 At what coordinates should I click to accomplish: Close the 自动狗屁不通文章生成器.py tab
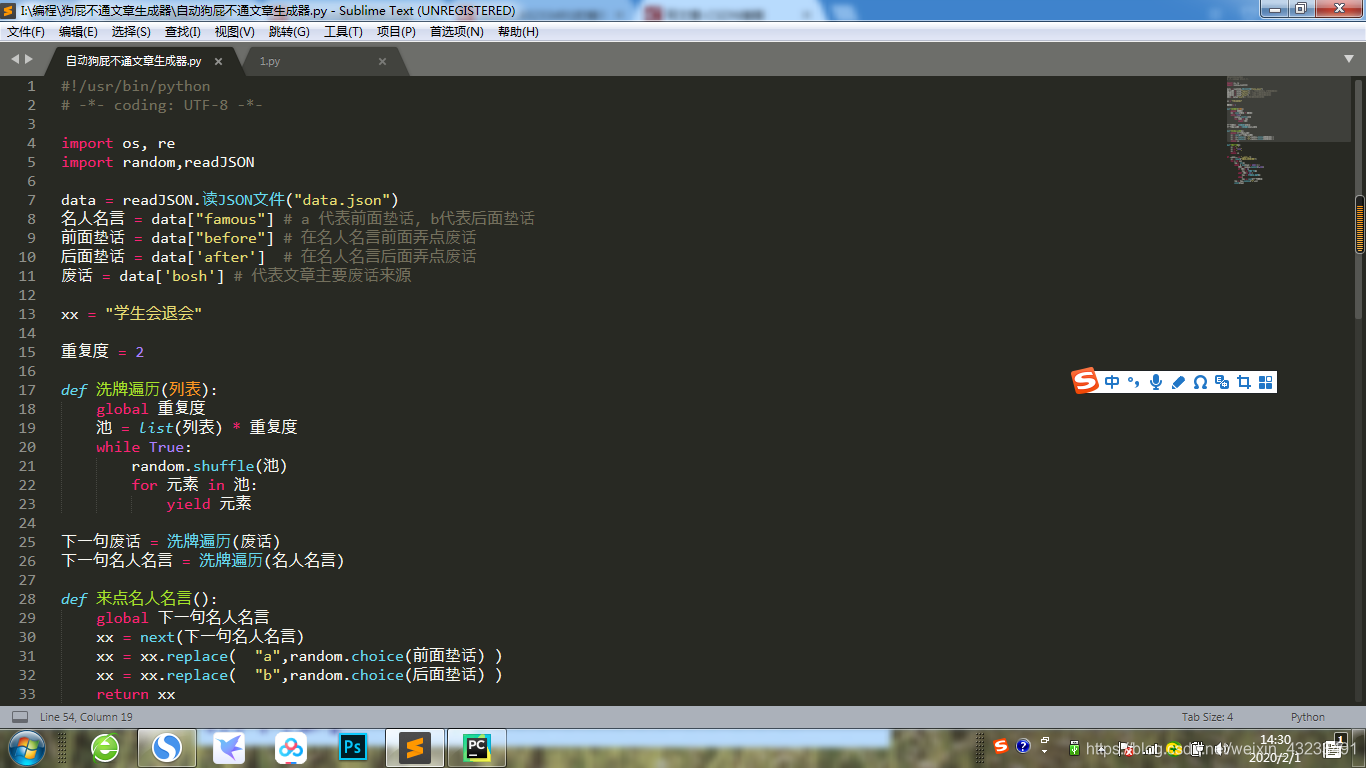tap(219, 61)
